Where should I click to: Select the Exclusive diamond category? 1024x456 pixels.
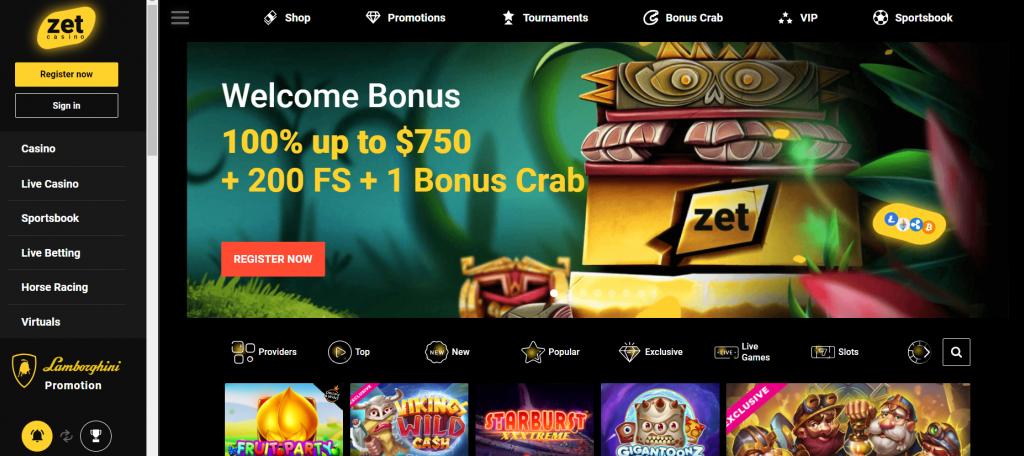pos(650,352)
